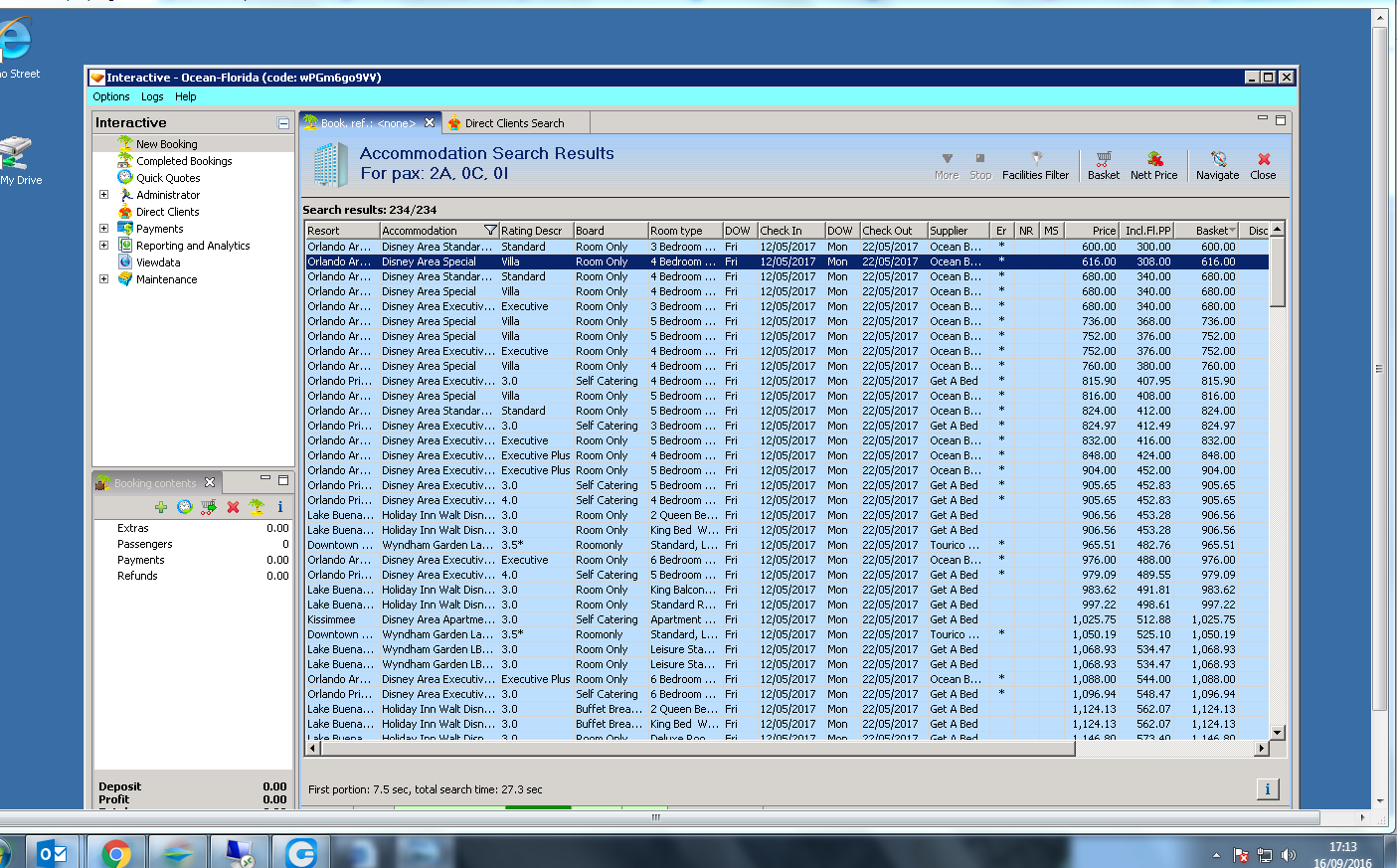
Task: Open Outlook from the taskbar
Action: [52, 852]
